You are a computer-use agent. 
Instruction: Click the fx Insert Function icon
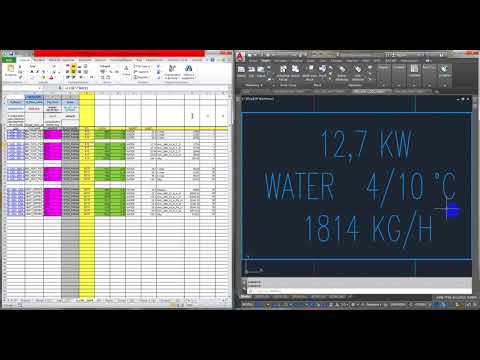click(60, 88)
